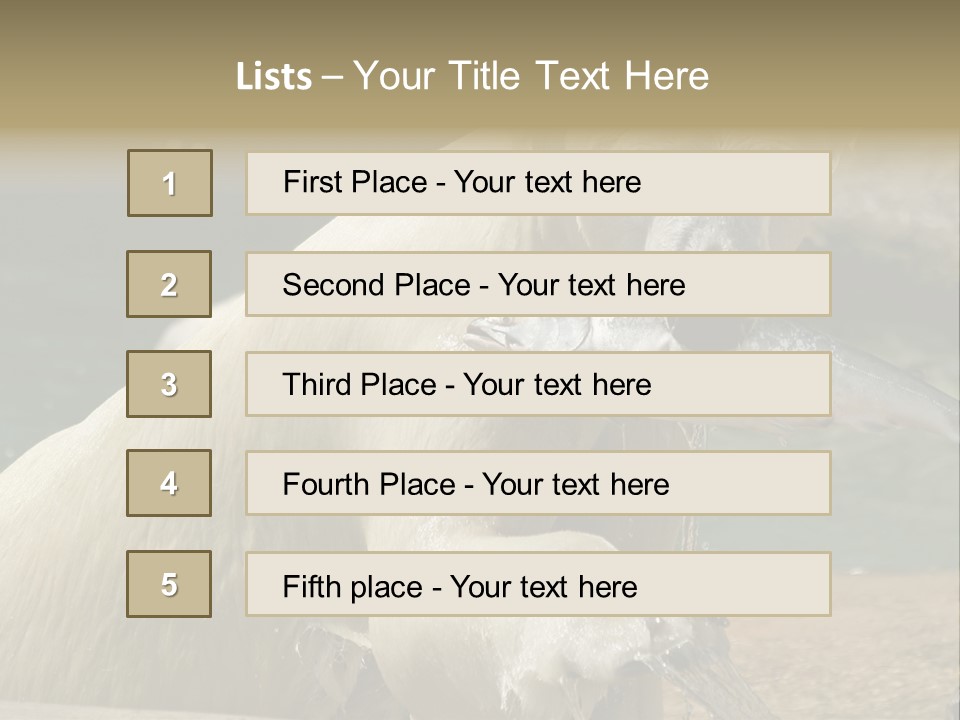This screenshot has width=960, height=720.
Task: Select the number 2 box
Action: click(169, 284)
